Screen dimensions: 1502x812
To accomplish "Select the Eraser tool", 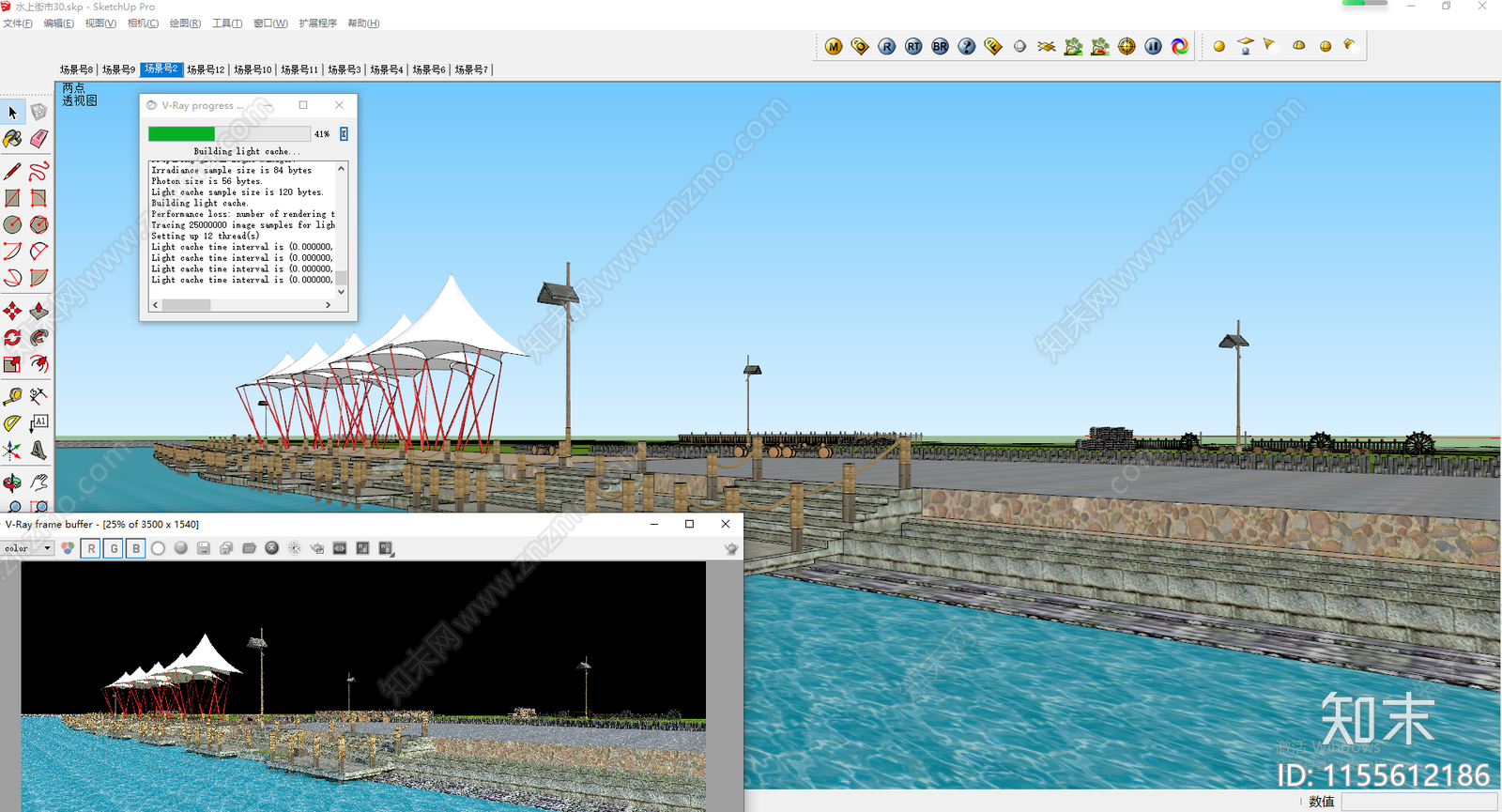I will tap(38, 139).
